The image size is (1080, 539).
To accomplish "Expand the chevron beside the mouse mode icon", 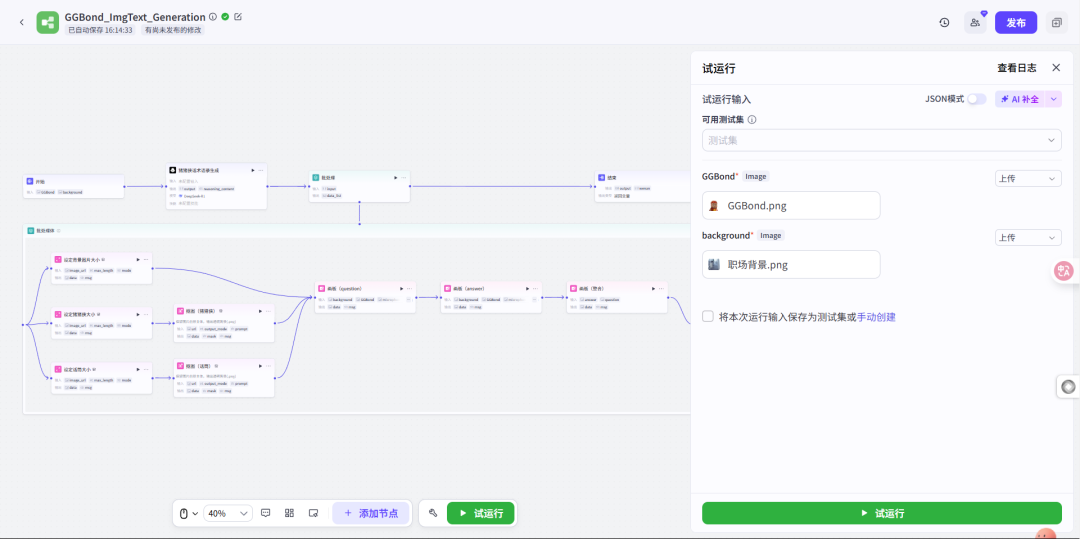I will click(196, 514).
